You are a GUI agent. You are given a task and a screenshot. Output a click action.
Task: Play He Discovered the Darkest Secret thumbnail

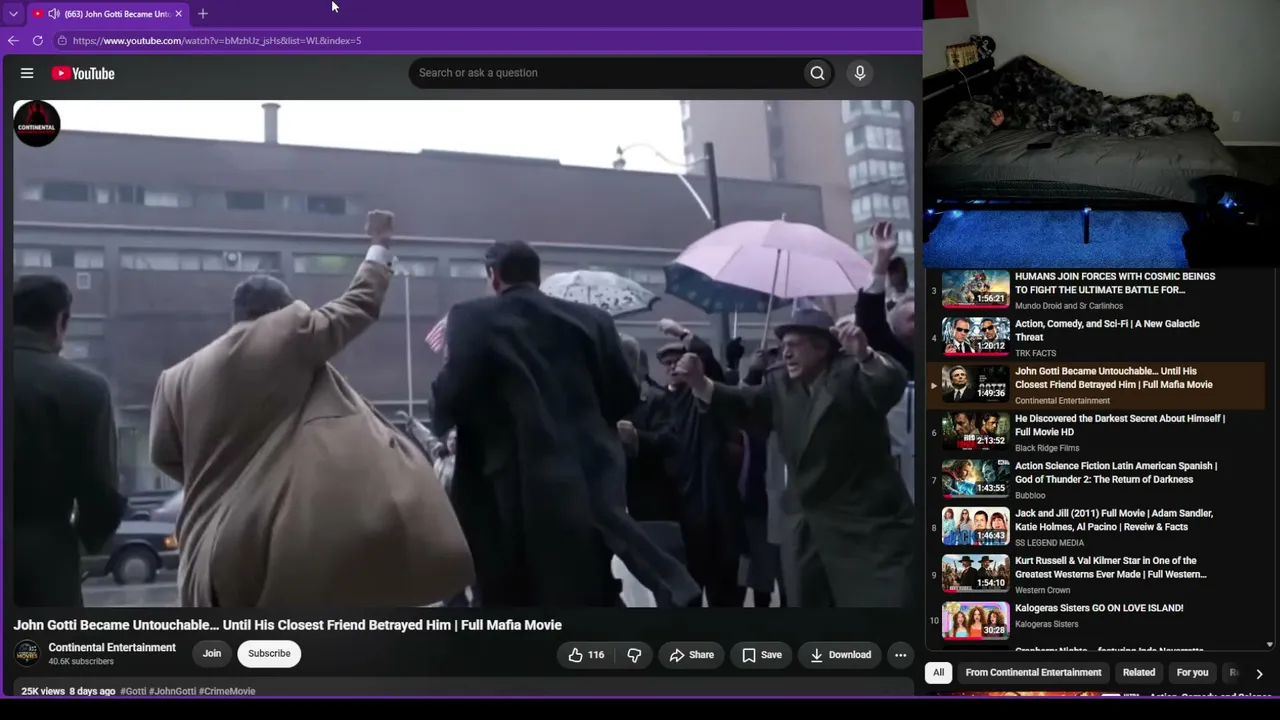(x=976, y=432)
